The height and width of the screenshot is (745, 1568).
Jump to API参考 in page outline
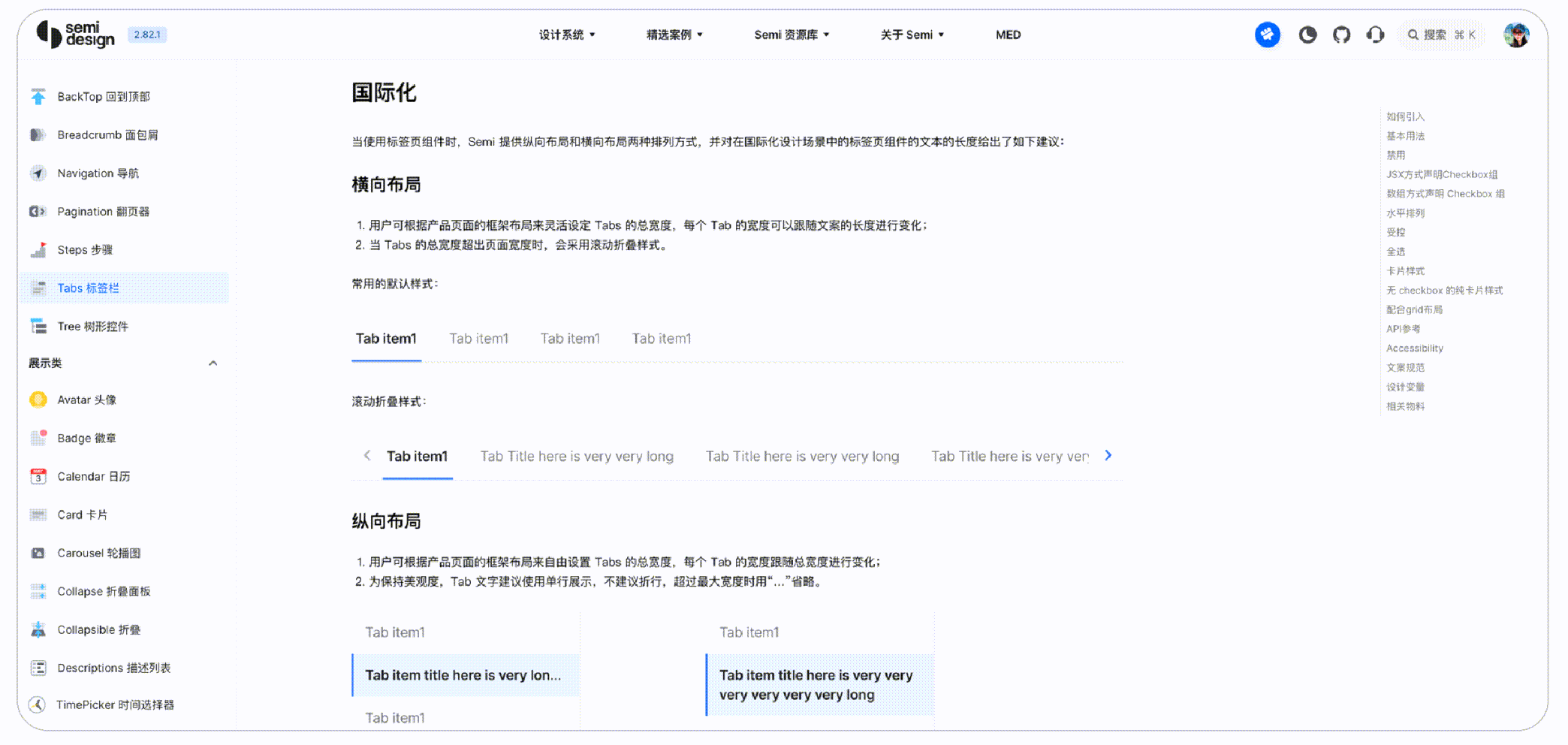[1403, 329]
